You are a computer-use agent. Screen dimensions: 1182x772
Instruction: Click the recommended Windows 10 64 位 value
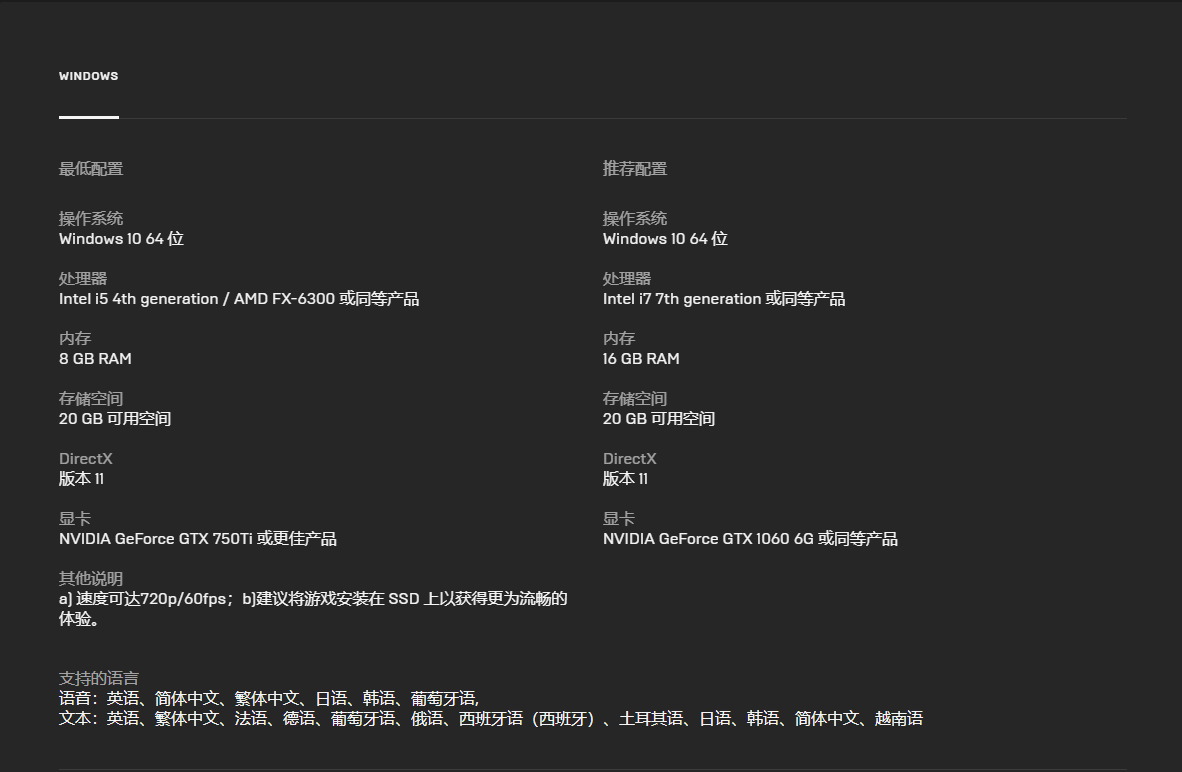click(x=665, y=239)
